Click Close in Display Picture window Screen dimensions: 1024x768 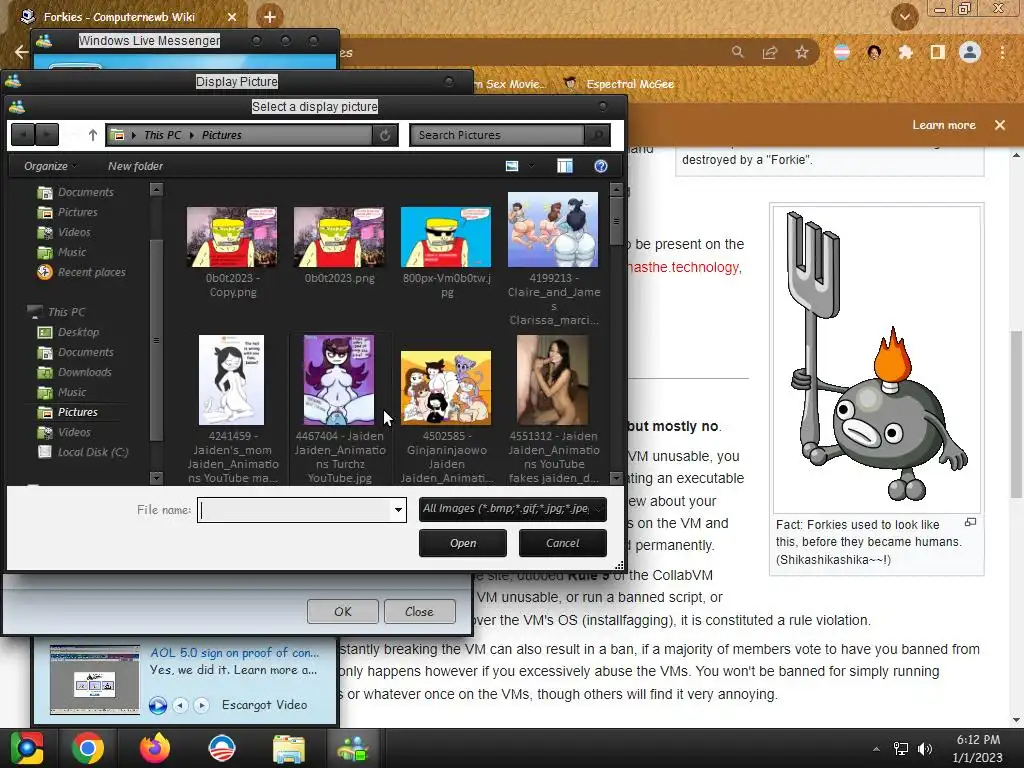[x=419, y=612]
